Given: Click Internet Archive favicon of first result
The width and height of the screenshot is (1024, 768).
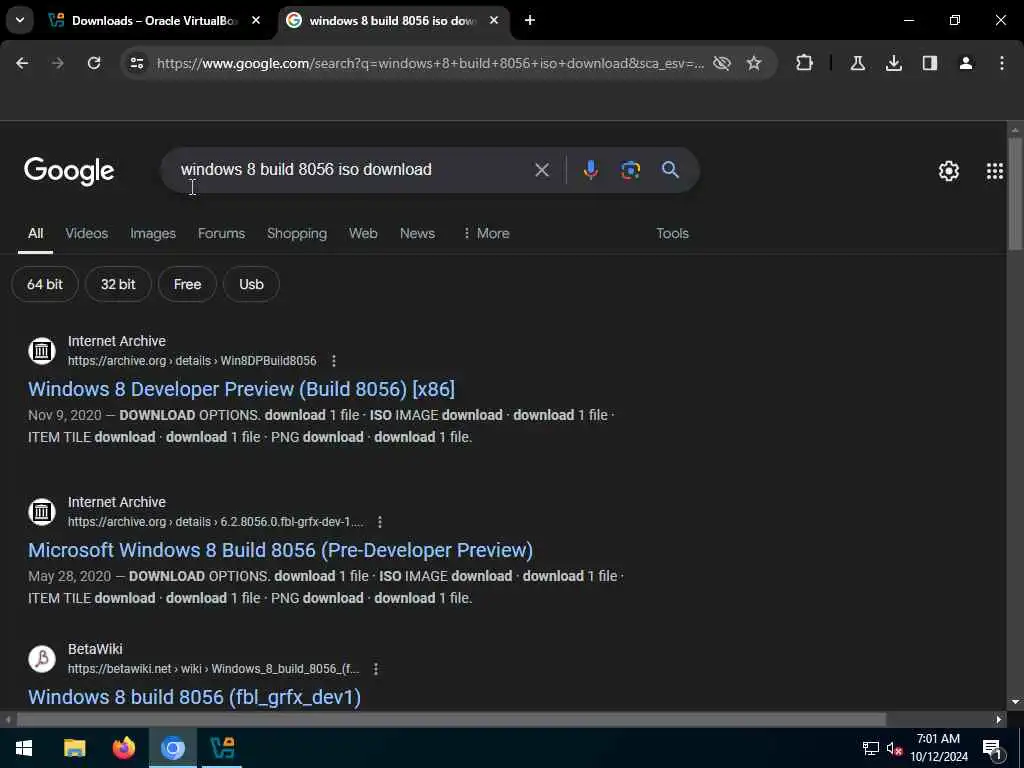Looking at the screenshot, I should click(42, 351).
